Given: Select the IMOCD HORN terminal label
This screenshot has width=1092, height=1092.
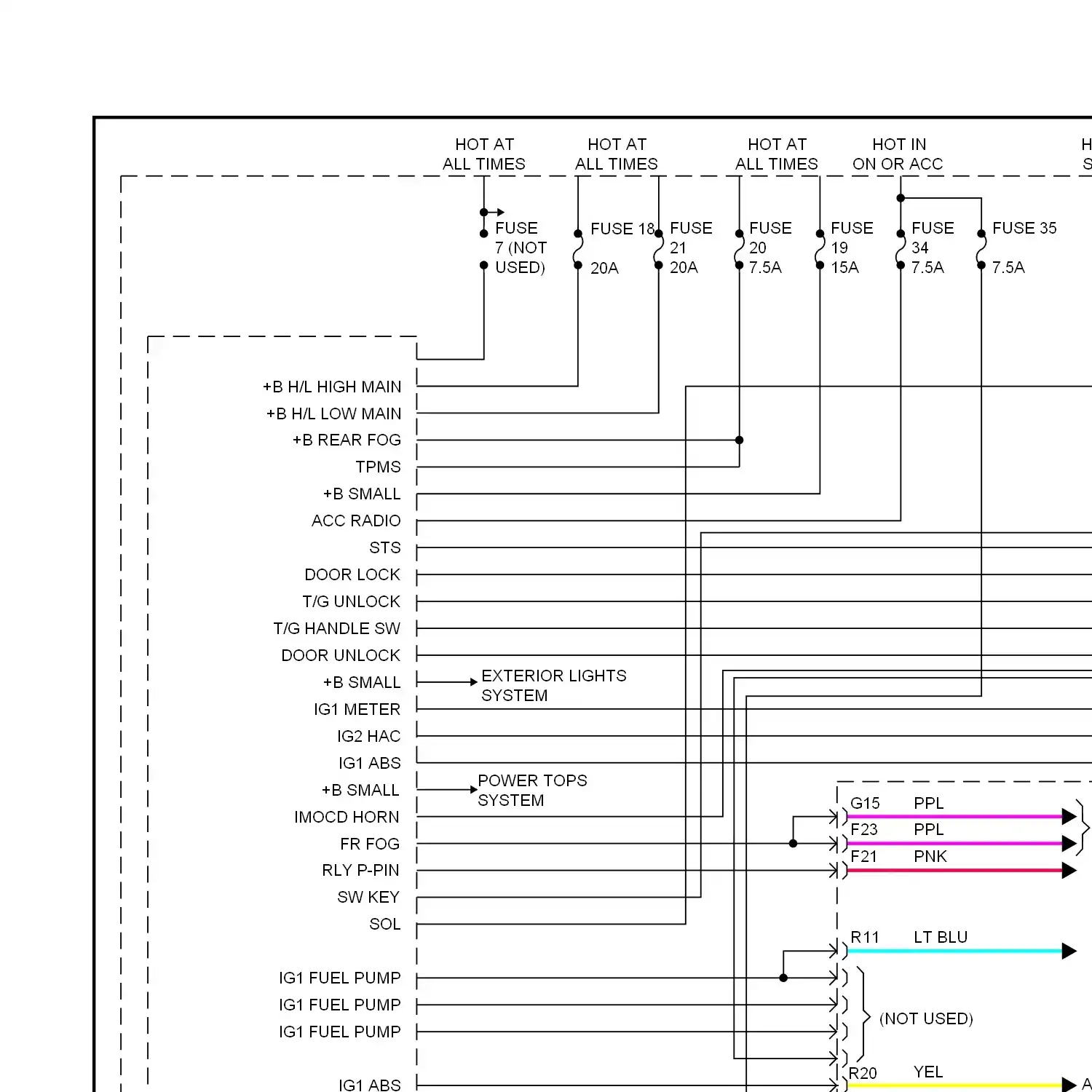Looking at the screenshot, I should point(347,817).
